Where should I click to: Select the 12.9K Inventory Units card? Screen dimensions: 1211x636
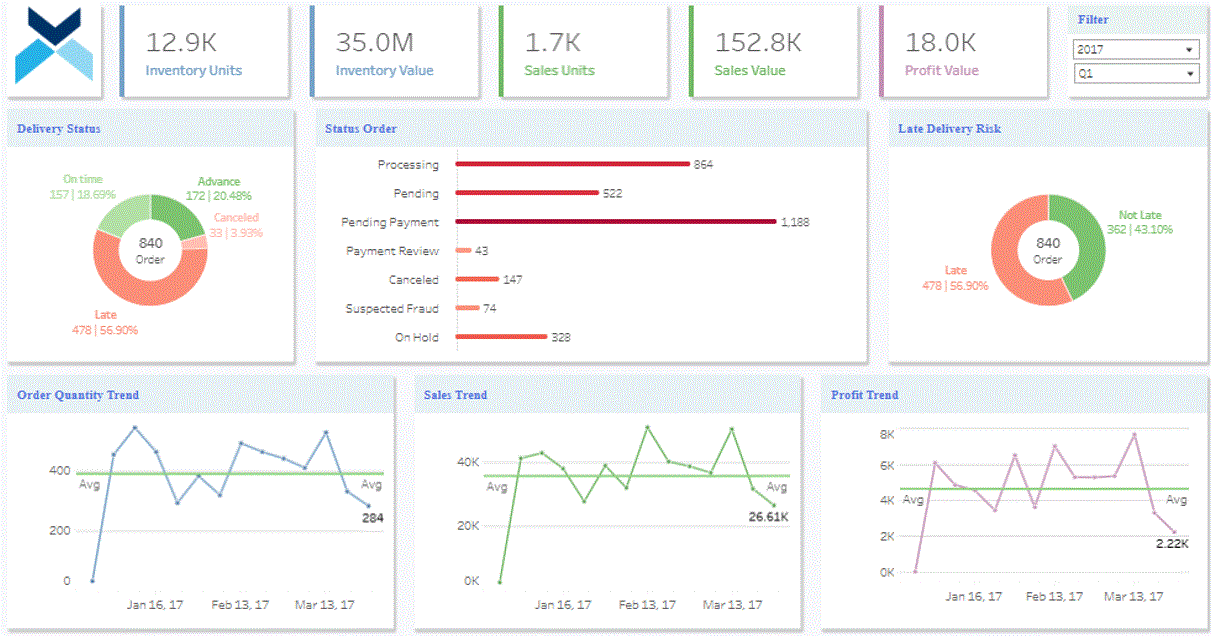coord(205,52)
